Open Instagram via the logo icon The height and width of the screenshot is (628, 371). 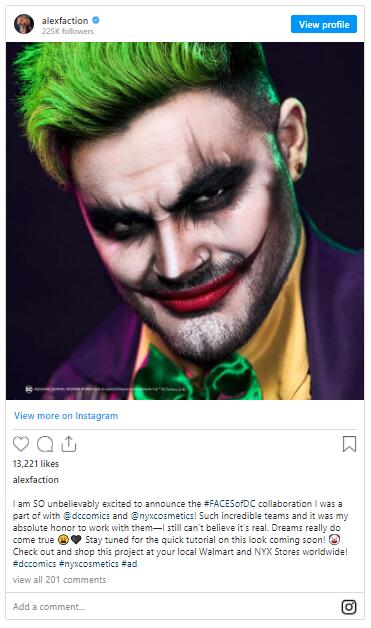point(349,607)
